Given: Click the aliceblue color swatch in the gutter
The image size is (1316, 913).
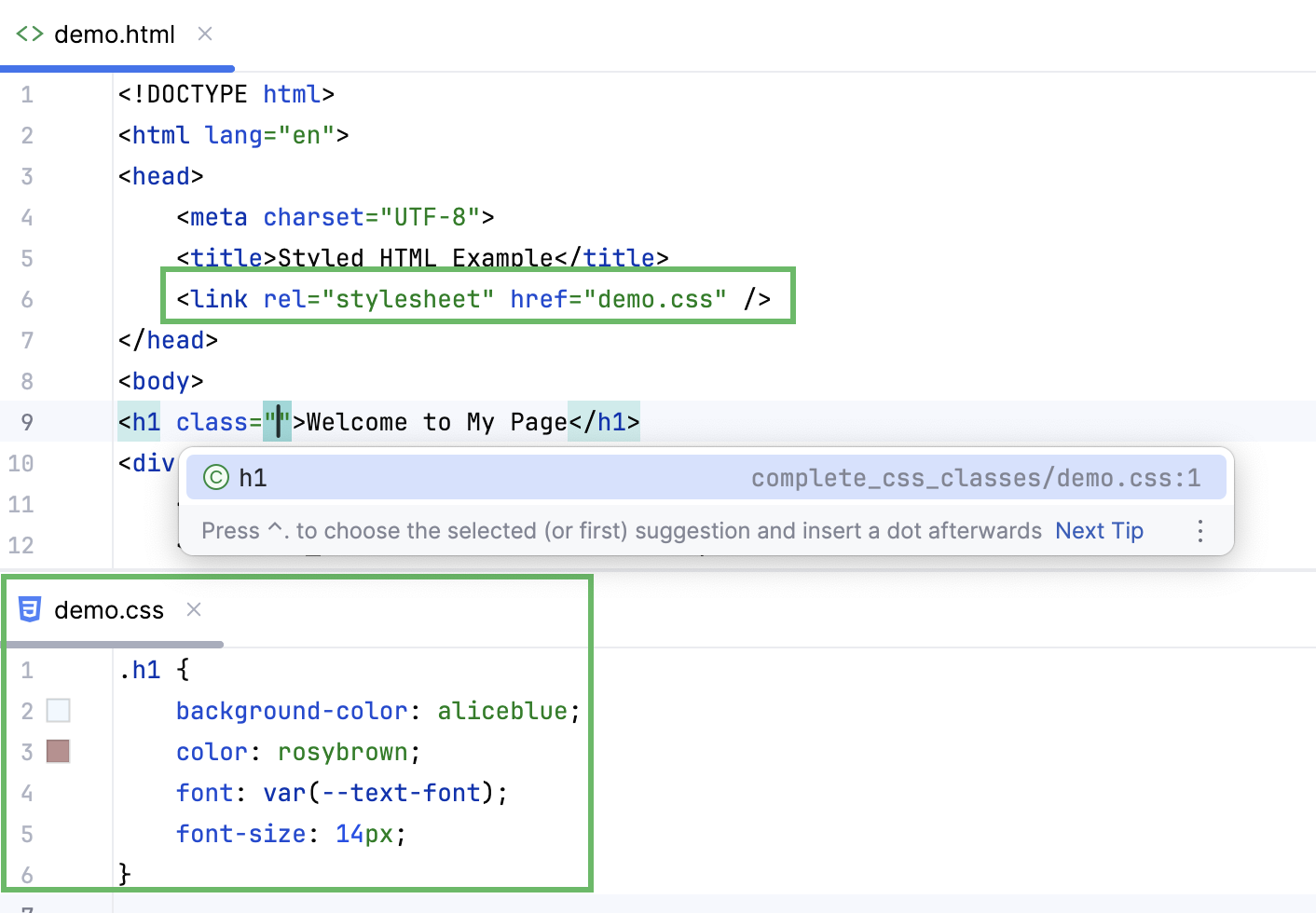Looking at the screenshot, I should [x=58, y=710].
